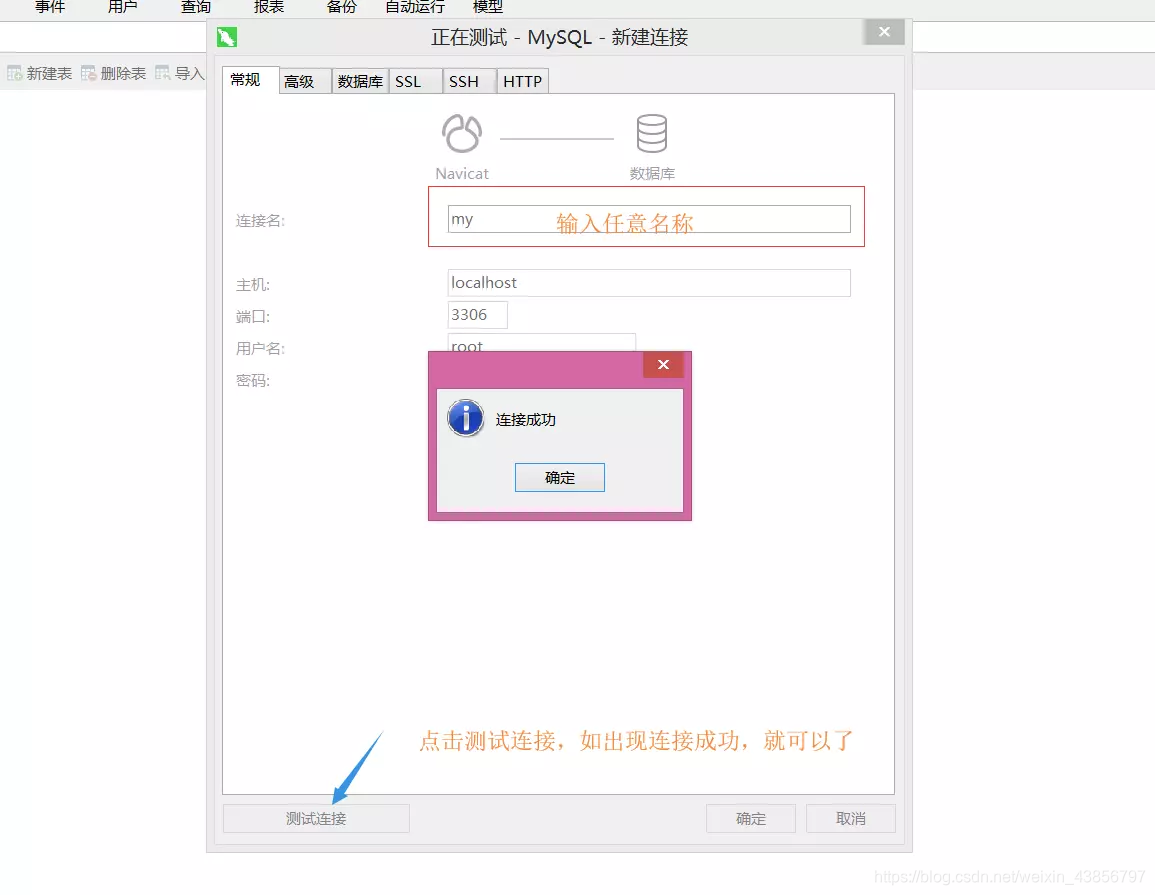Open the SSH settings tab
The height and width of the screenshot is (895, 1155).
pyautogui.click(x=466, y=81)
